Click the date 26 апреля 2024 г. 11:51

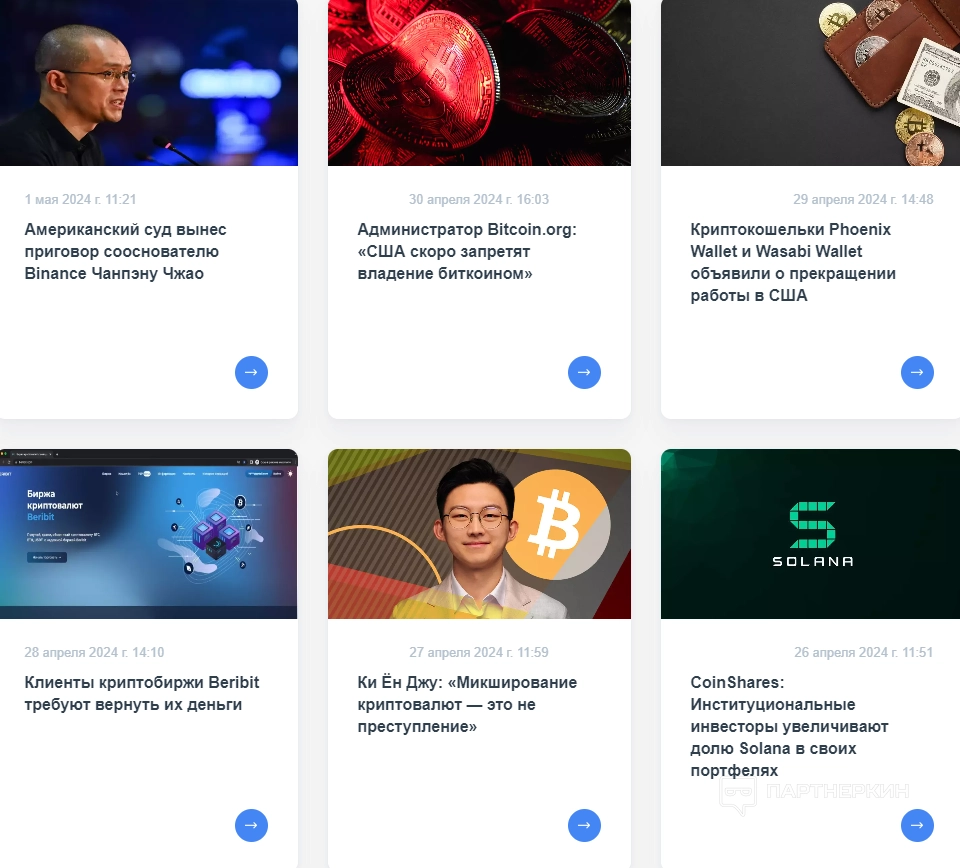point(863,653)
